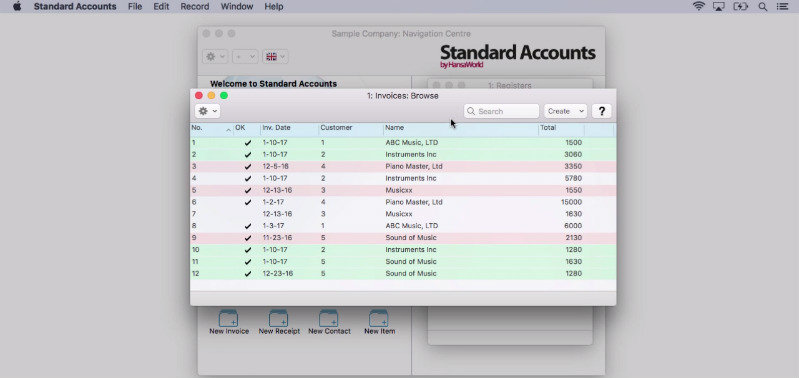Open Spotlight search in menu bar
The height and width of the screenshot is (378, 799).
pos(762,7)
